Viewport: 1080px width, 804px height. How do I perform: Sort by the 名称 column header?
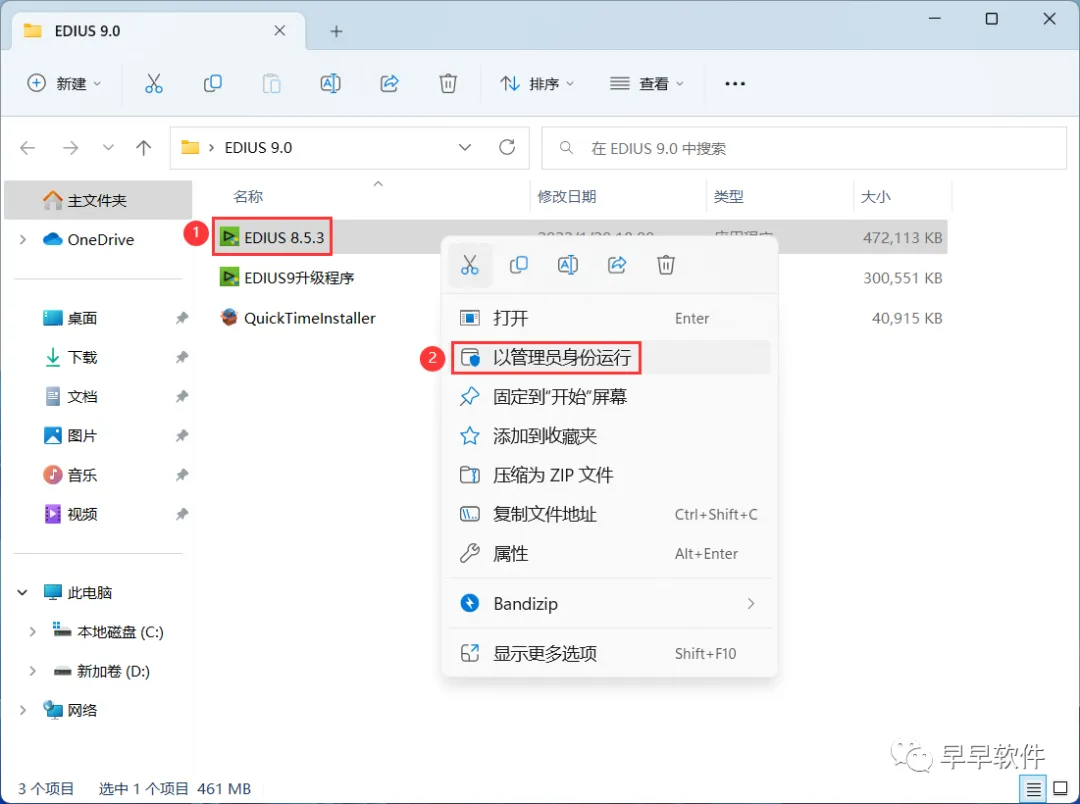click(248, 196)
